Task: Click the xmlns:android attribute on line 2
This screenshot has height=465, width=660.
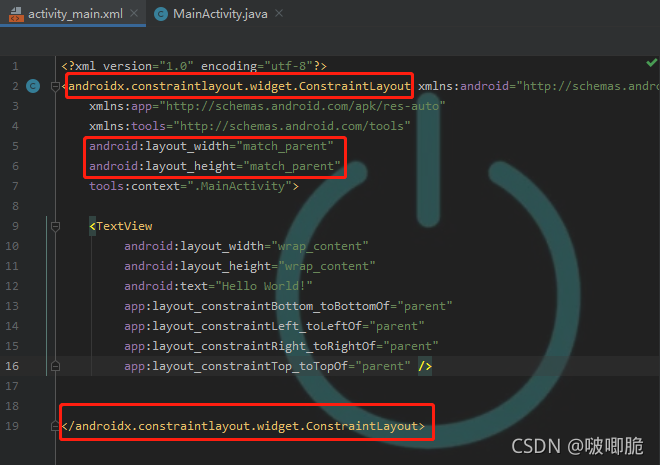Action: (x=539, y=86)
